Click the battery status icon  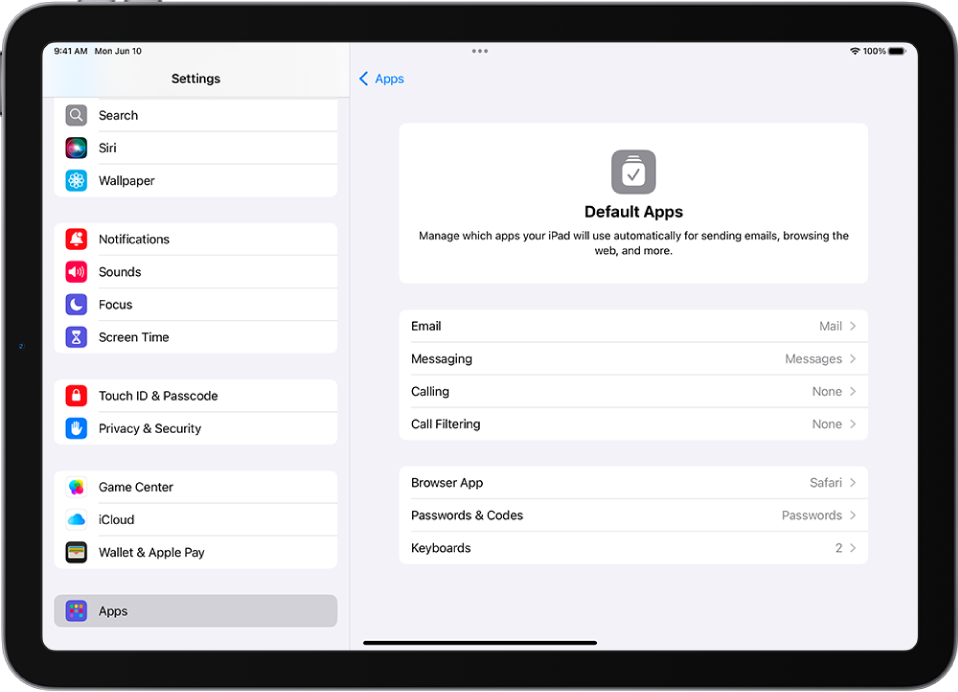(x=897, y=51)
